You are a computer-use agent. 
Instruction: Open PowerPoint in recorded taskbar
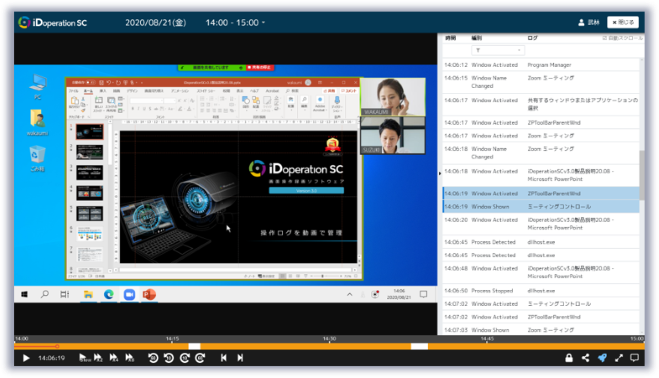click(149, 295)
